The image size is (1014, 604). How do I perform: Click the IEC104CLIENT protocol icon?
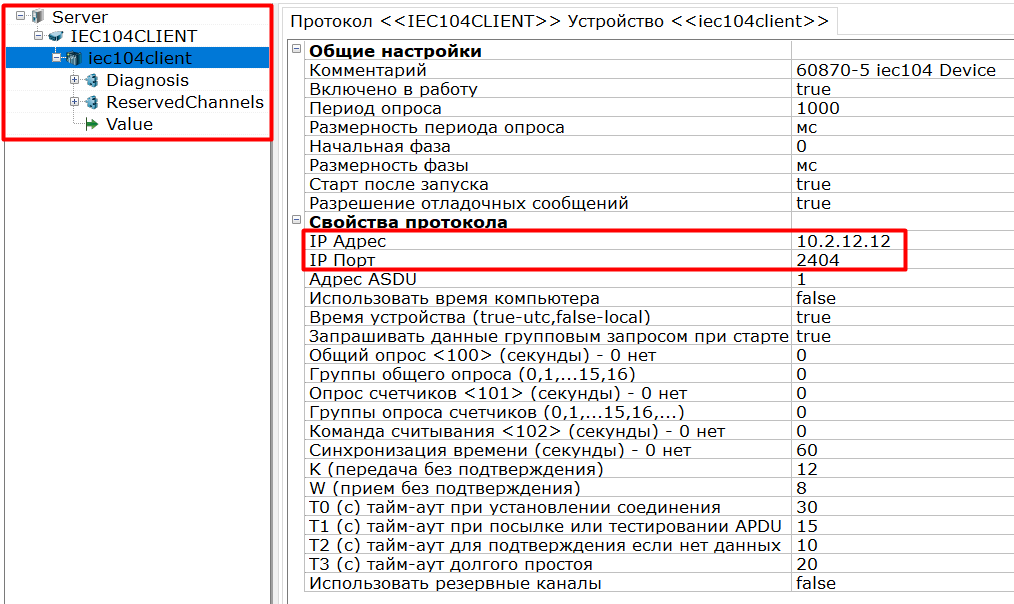coord(56,37)
